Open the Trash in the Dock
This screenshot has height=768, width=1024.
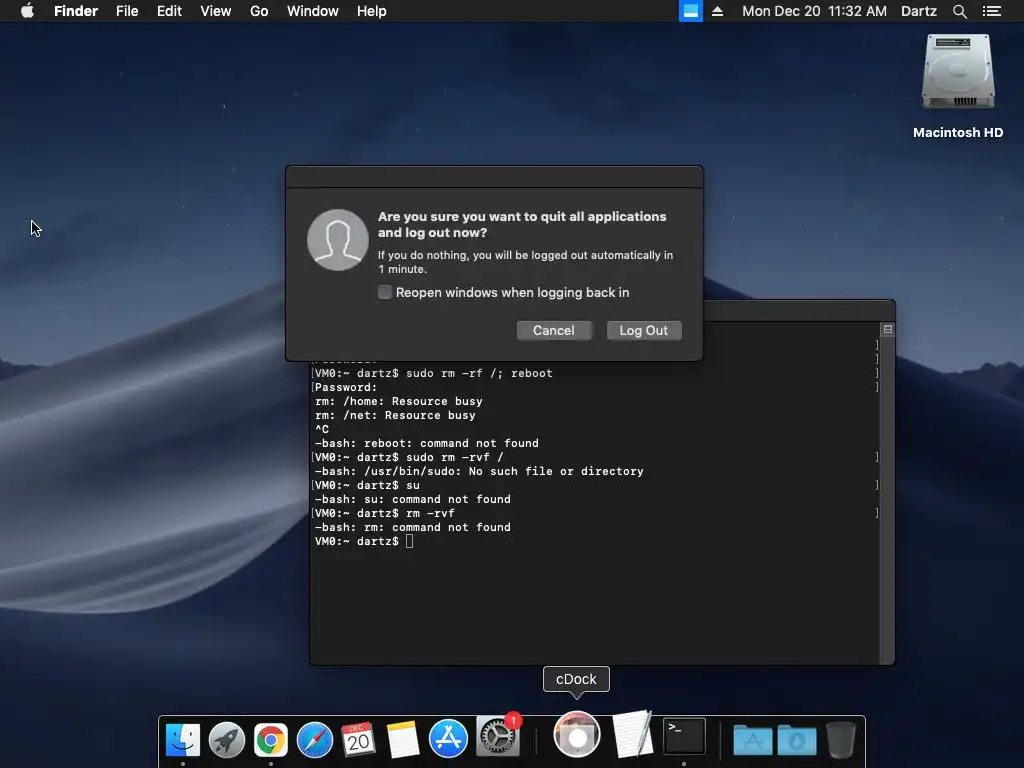[840, 739]
